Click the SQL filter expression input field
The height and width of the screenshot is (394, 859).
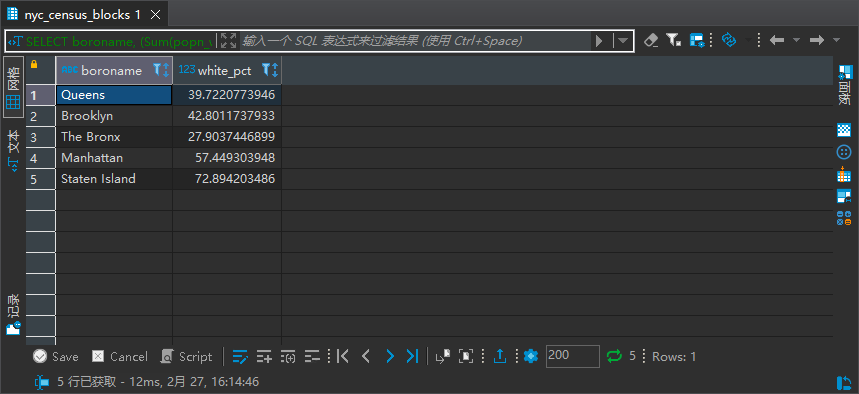[x=415, y=41]
